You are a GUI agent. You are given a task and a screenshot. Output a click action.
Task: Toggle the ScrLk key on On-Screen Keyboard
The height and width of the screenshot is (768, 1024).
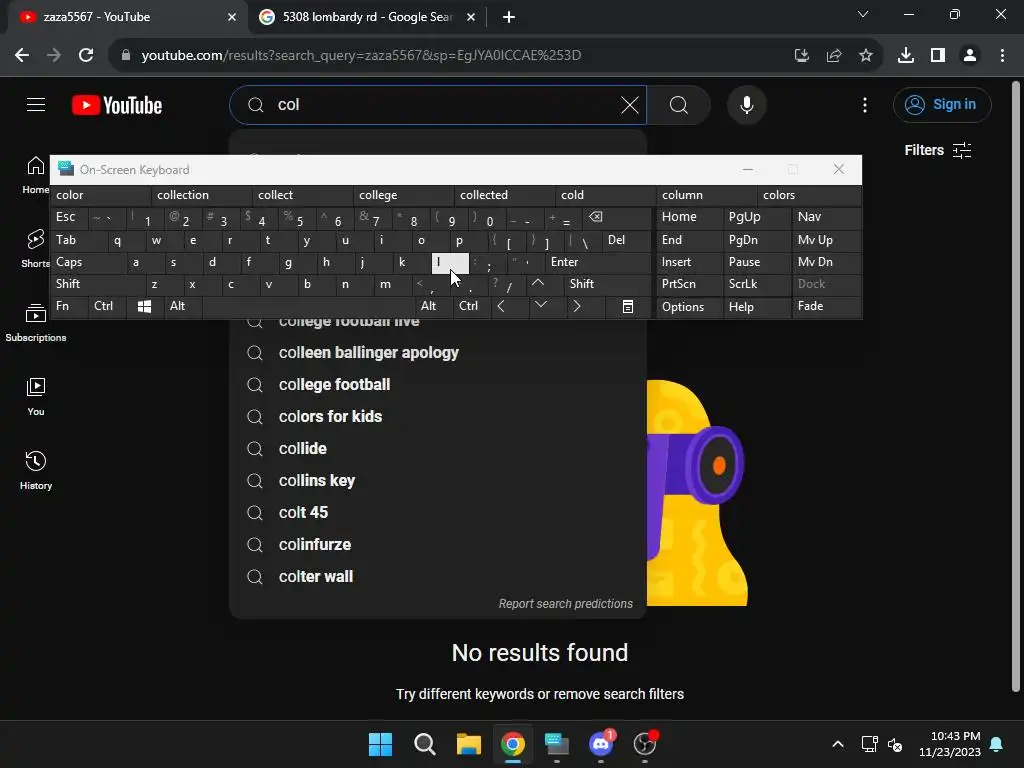pos(756,284)
